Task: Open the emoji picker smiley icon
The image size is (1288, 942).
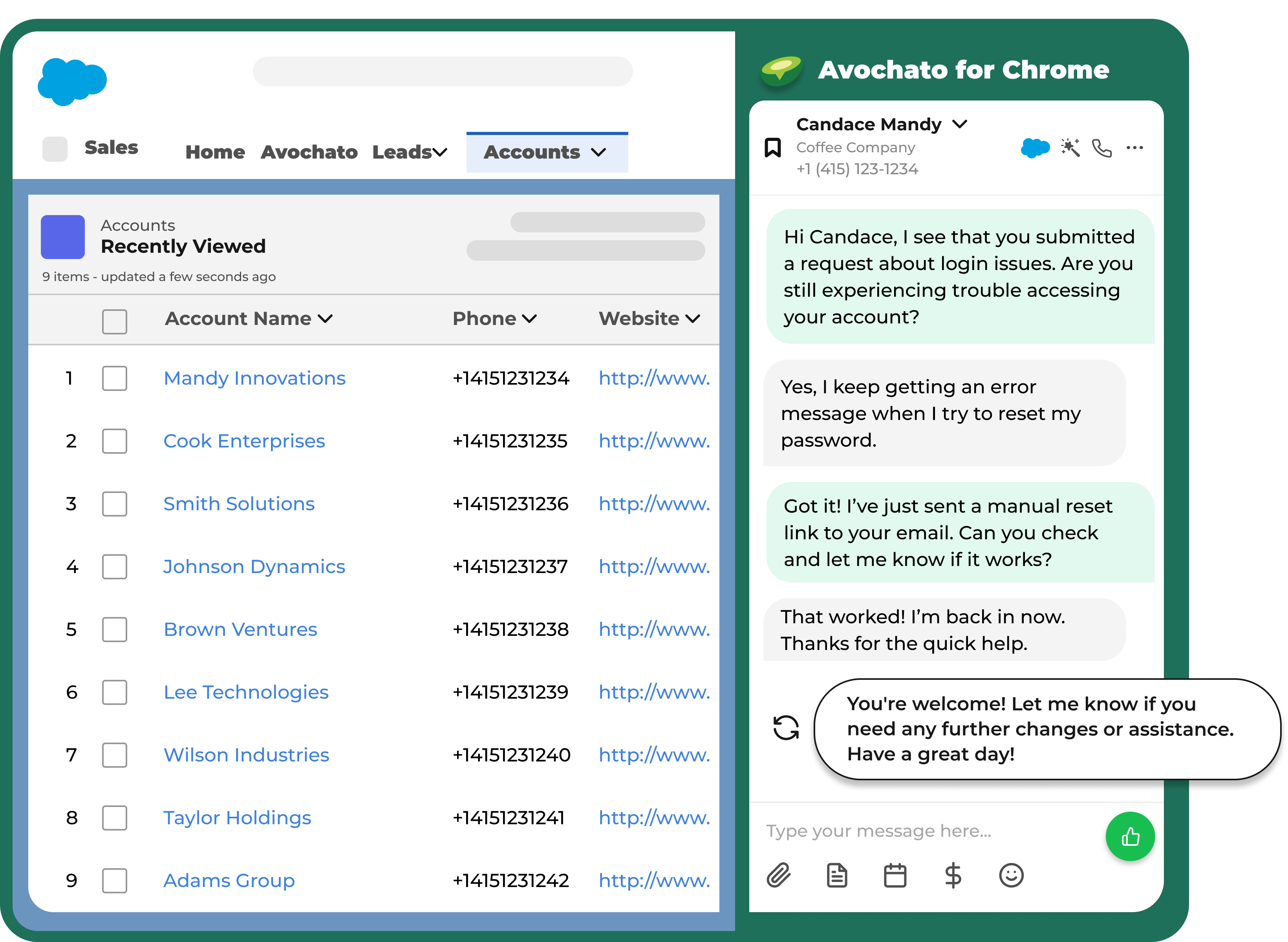Action: tap(1011, 875)
